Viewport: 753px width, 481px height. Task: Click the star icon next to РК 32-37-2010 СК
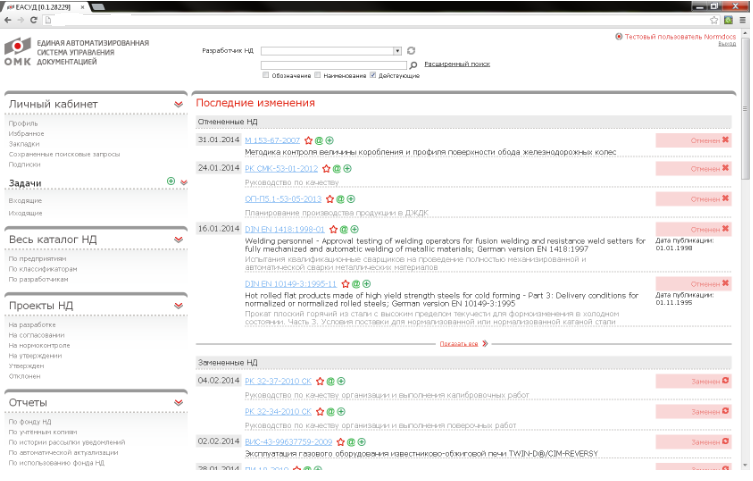click(321, 381)
